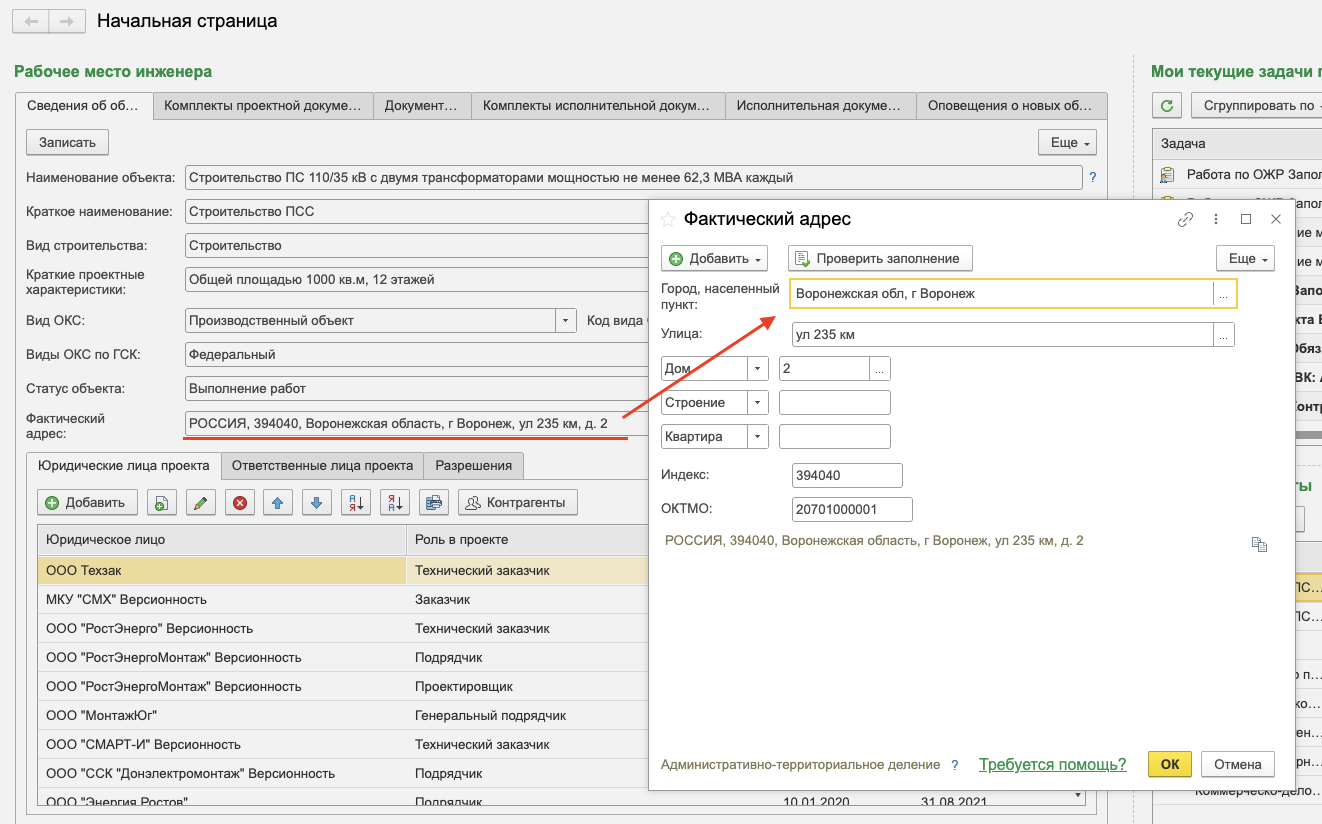Go forward with the right navigation arrow
Image resolution: width=1322 pixels, height=824 pixels.
66,21
